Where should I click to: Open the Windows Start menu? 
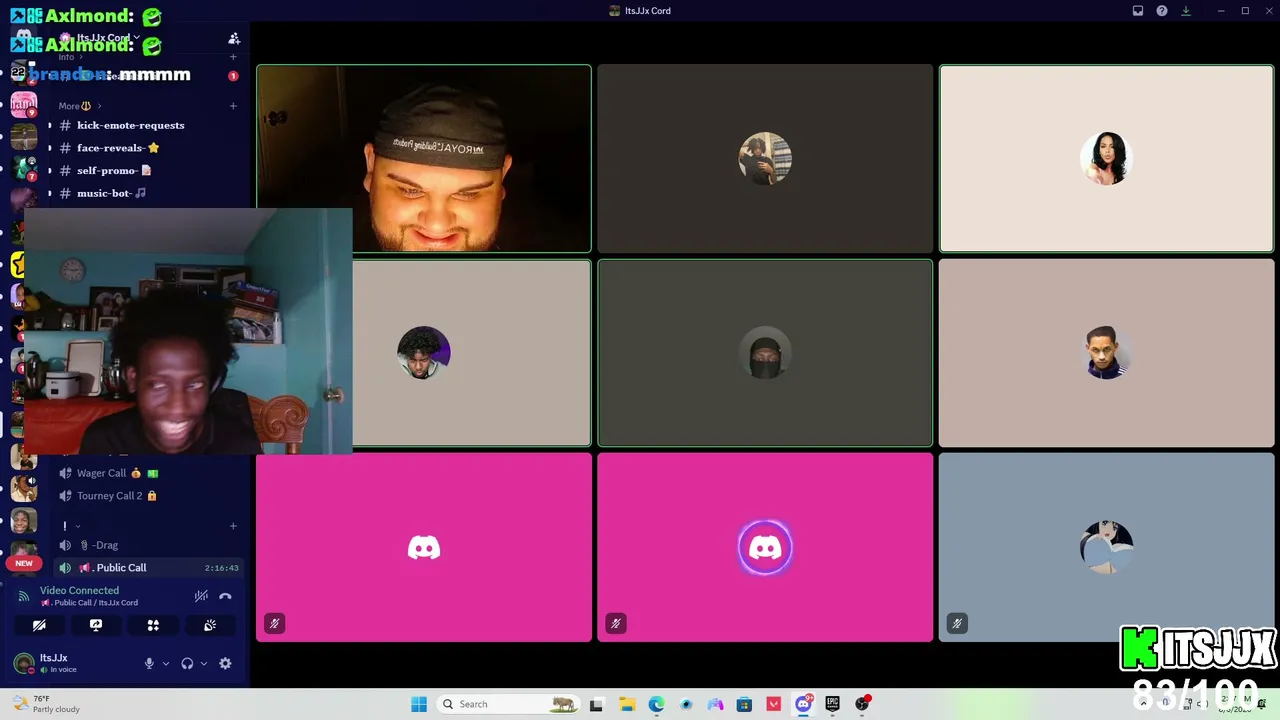pos(419,704)
